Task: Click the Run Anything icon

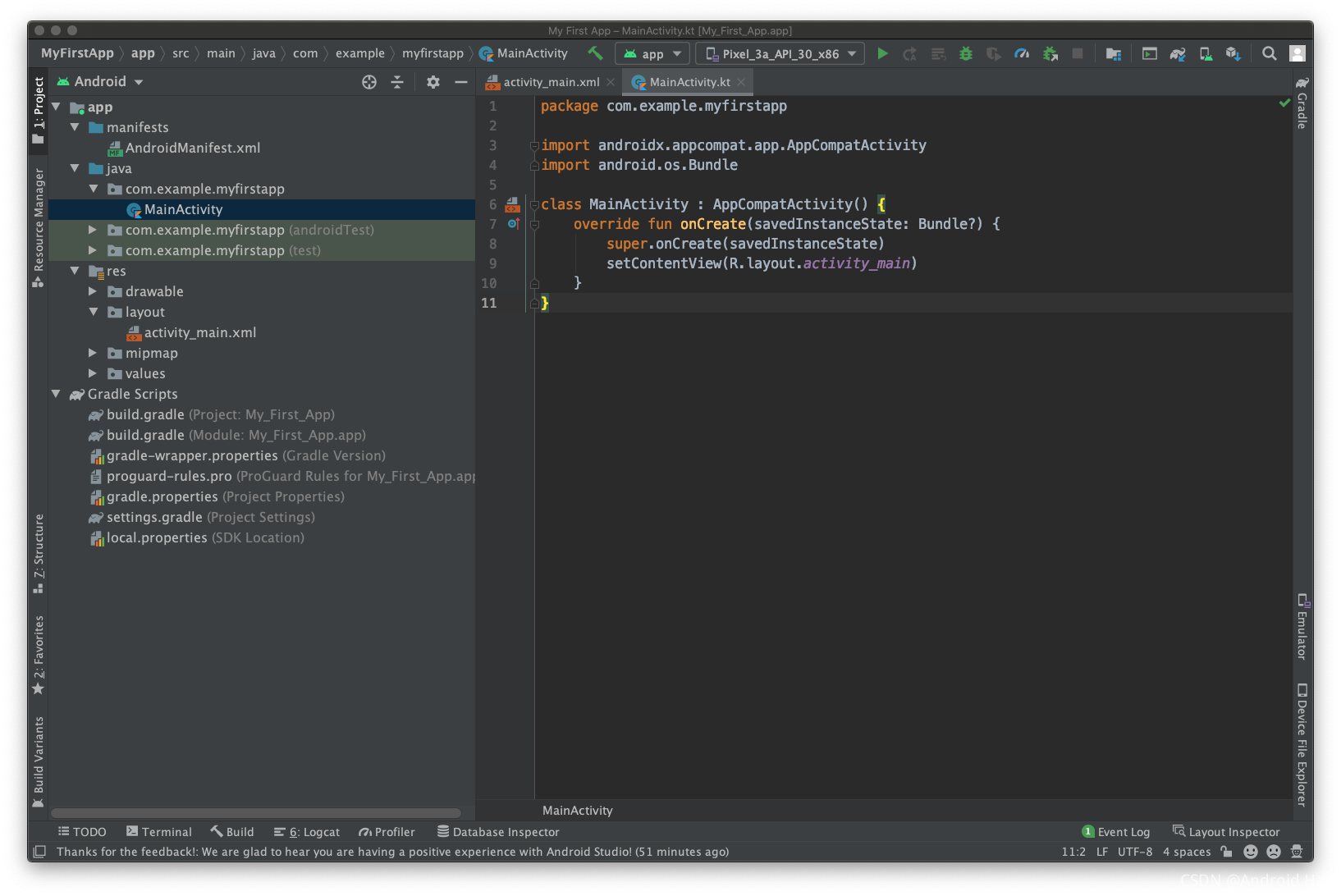Action: [x=1150, y=53]
